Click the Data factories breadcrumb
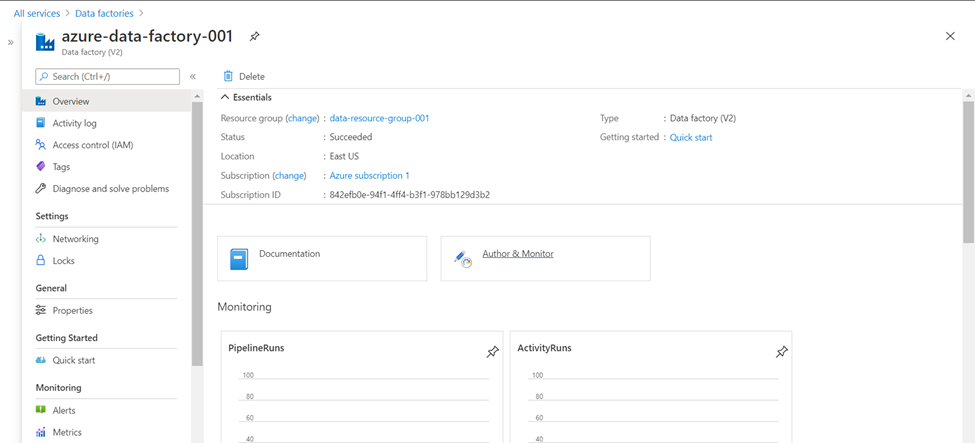Image resolution: width=975 pixels, height=443 pixels. [x=105, y=13]
